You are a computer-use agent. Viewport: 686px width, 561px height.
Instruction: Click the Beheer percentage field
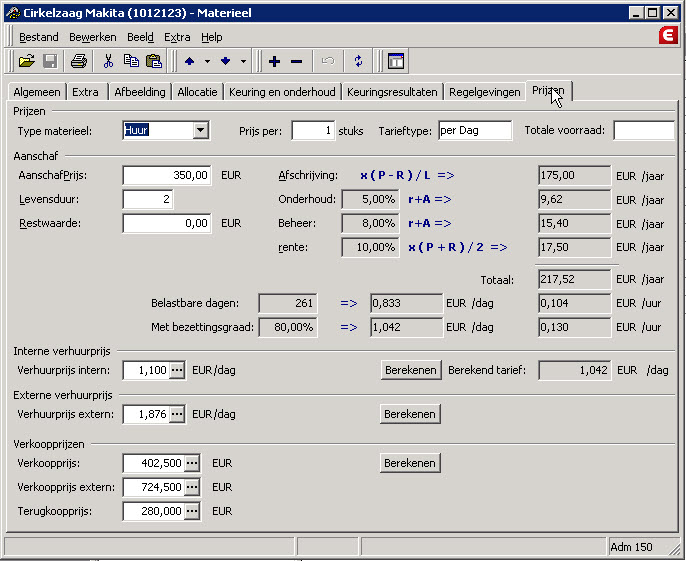pos(370,223)
